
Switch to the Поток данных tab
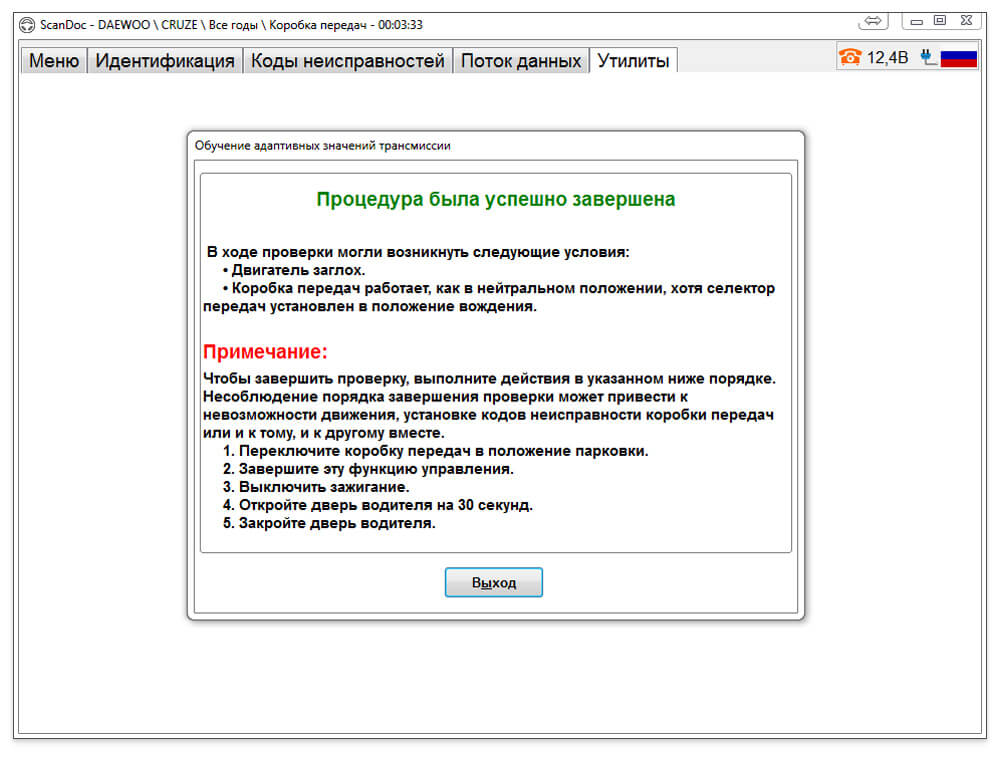click(x=521, y=61)
